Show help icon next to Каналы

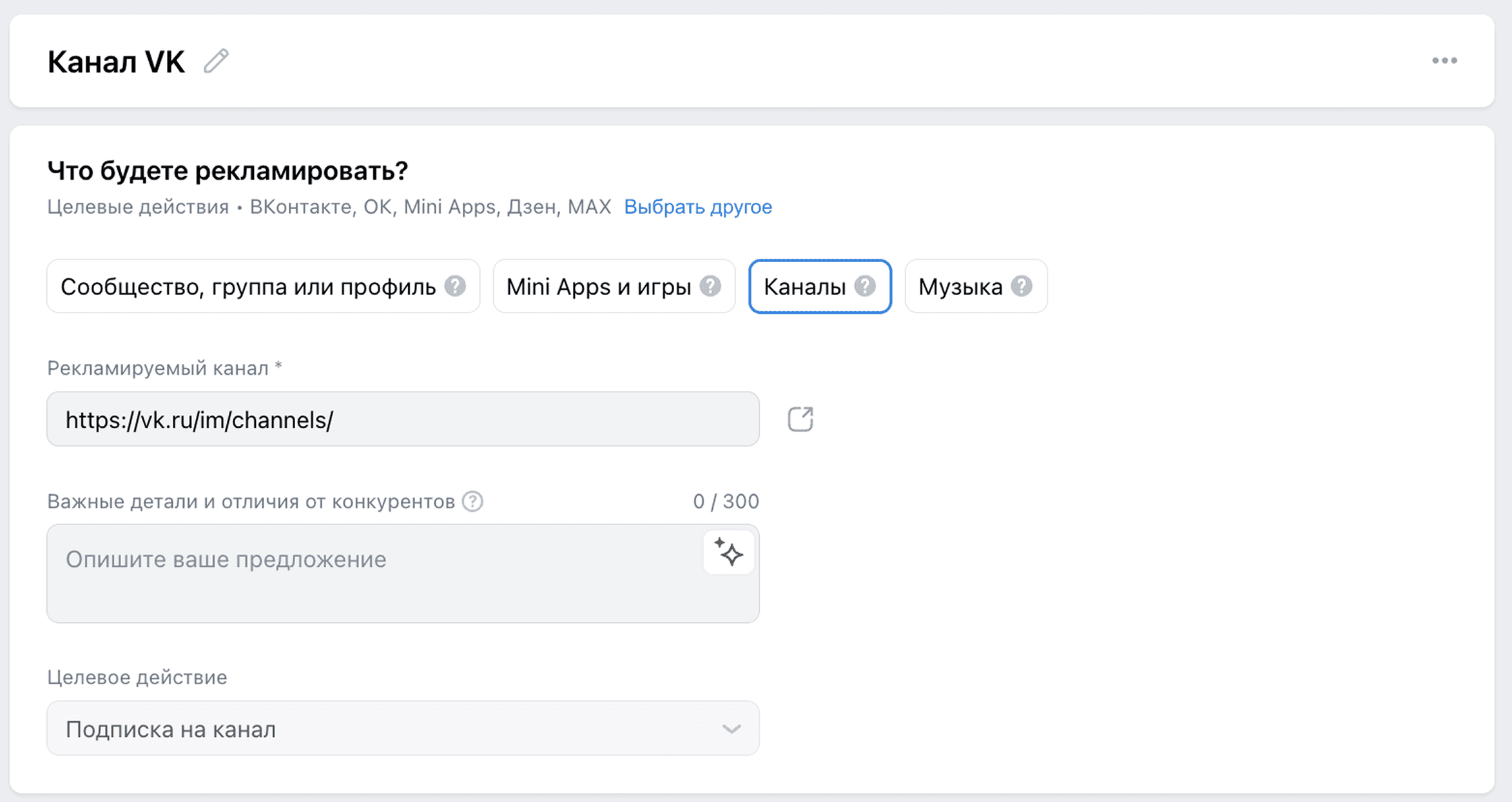pyautogui.click(x=865, y=286)
